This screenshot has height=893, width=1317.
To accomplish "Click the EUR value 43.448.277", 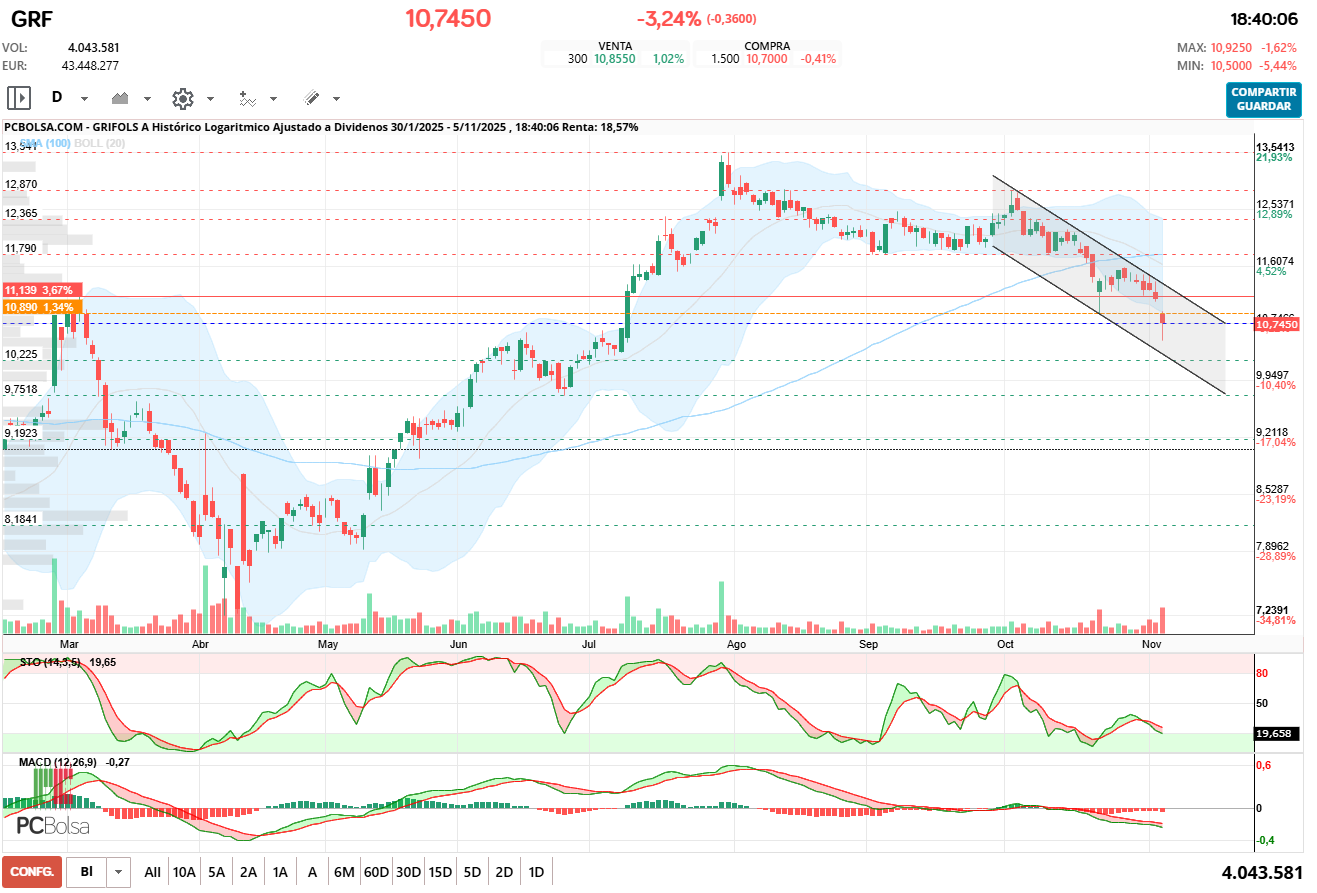I will point(90,65).
